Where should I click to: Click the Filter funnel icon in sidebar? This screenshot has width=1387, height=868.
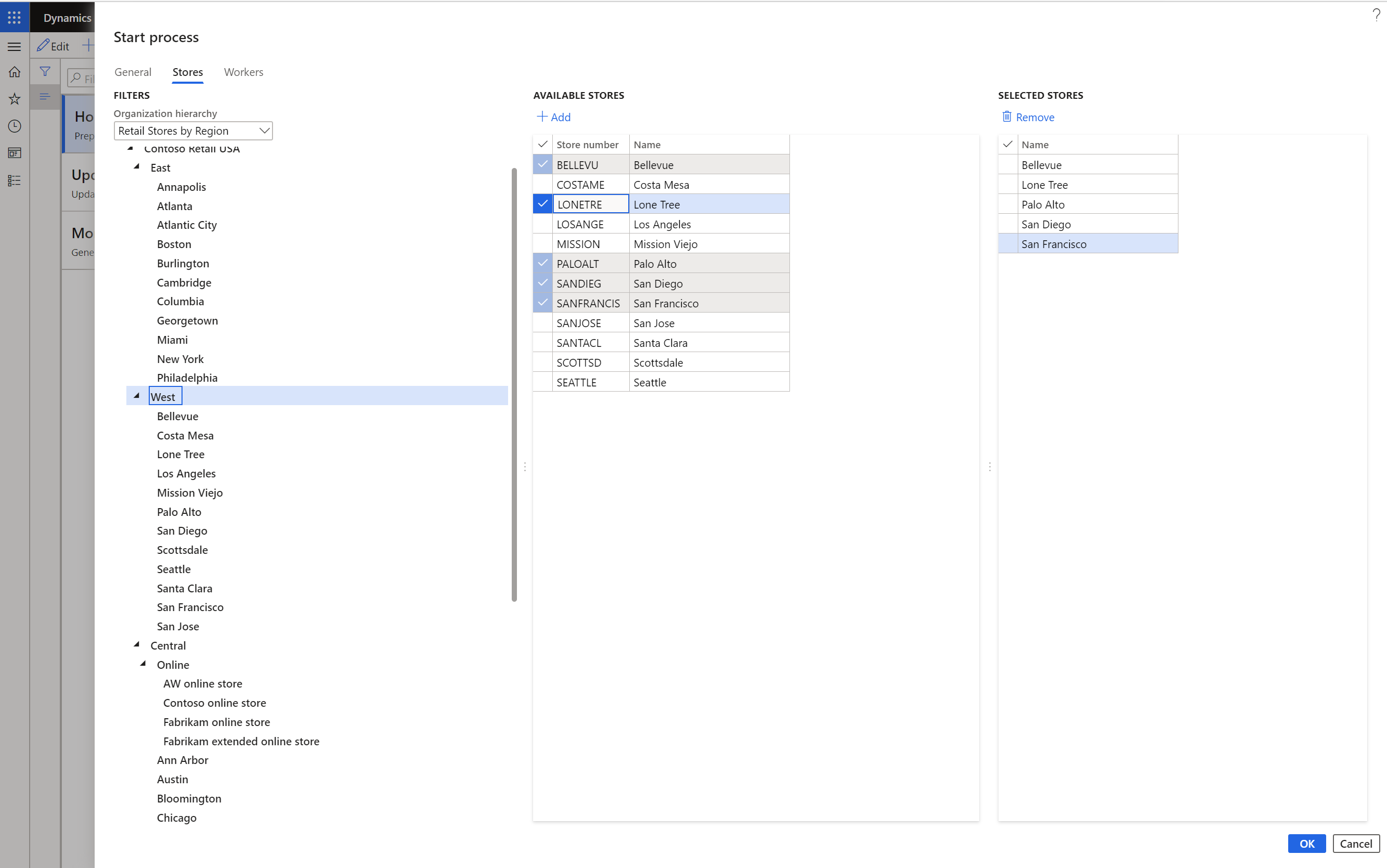[x=45, y=71]
